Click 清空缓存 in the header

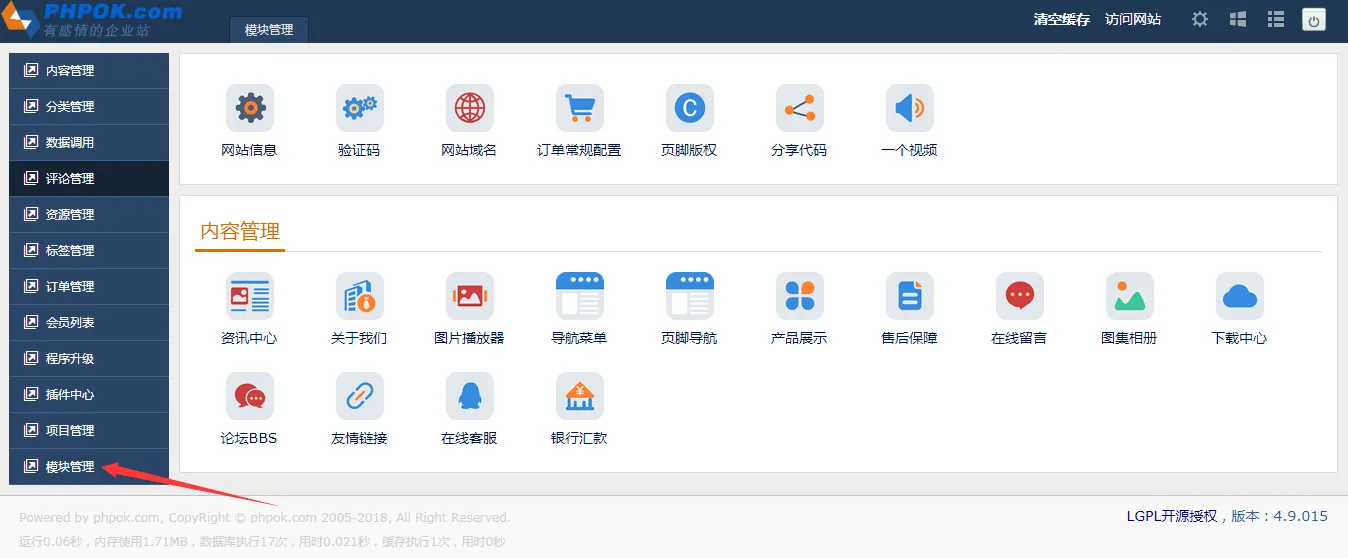click(x=1061, y=19)
